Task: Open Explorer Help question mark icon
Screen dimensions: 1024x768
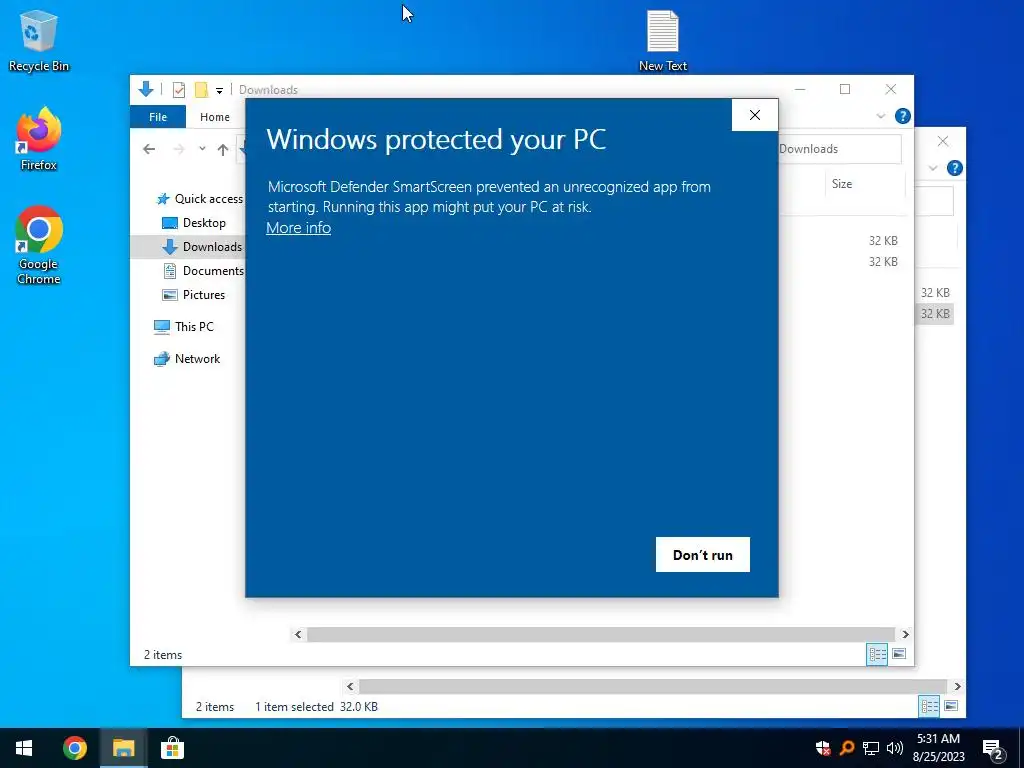Action: click(x=903, y=116)
